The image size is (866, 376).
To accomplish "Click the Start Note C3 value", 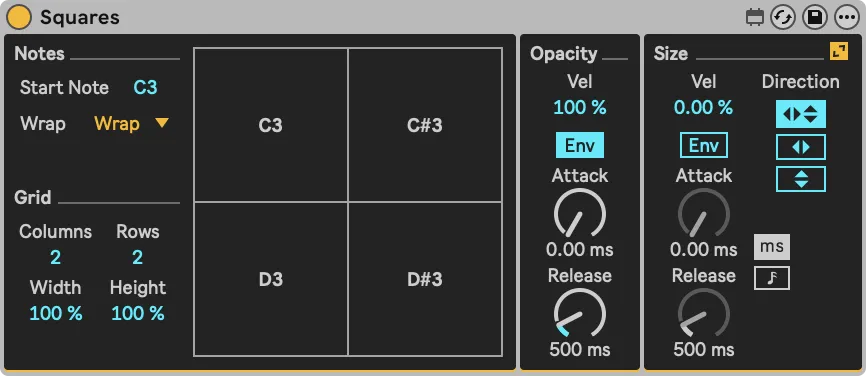I will click(145, 87).
